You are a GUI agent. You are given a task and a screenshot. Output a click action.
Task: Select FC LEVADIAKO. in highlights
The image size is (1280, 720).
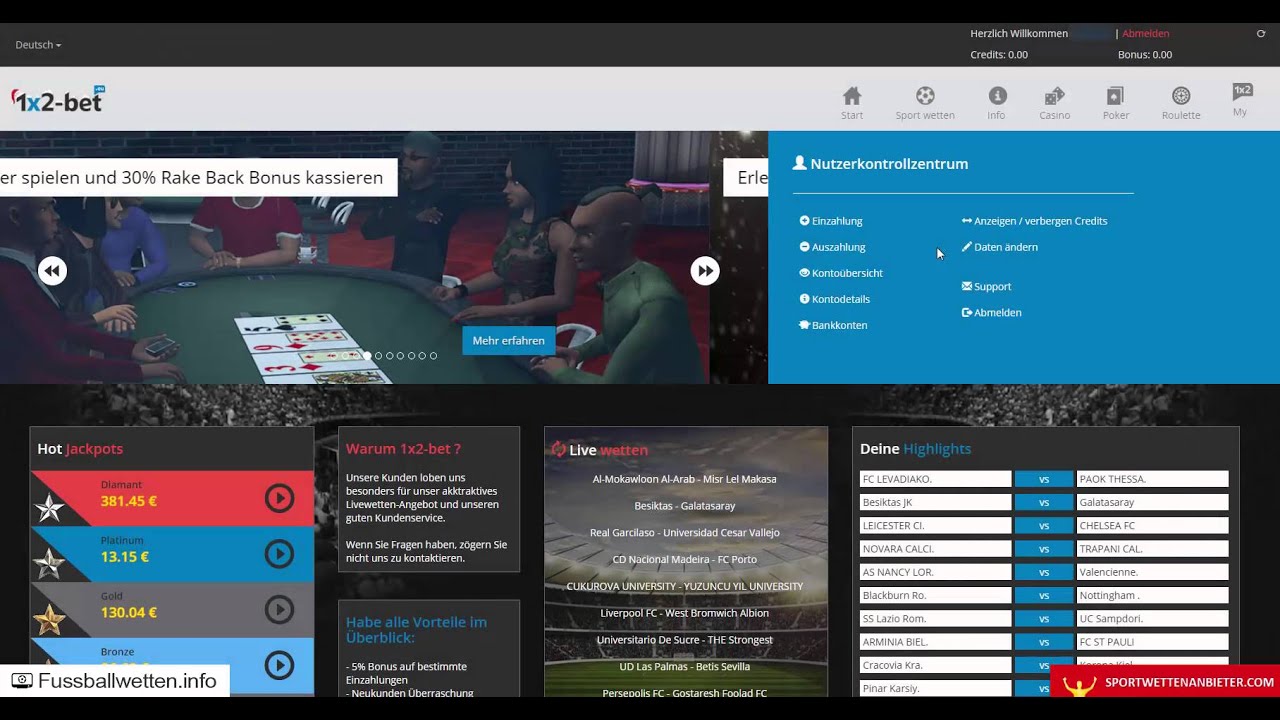tap(935, 479)
